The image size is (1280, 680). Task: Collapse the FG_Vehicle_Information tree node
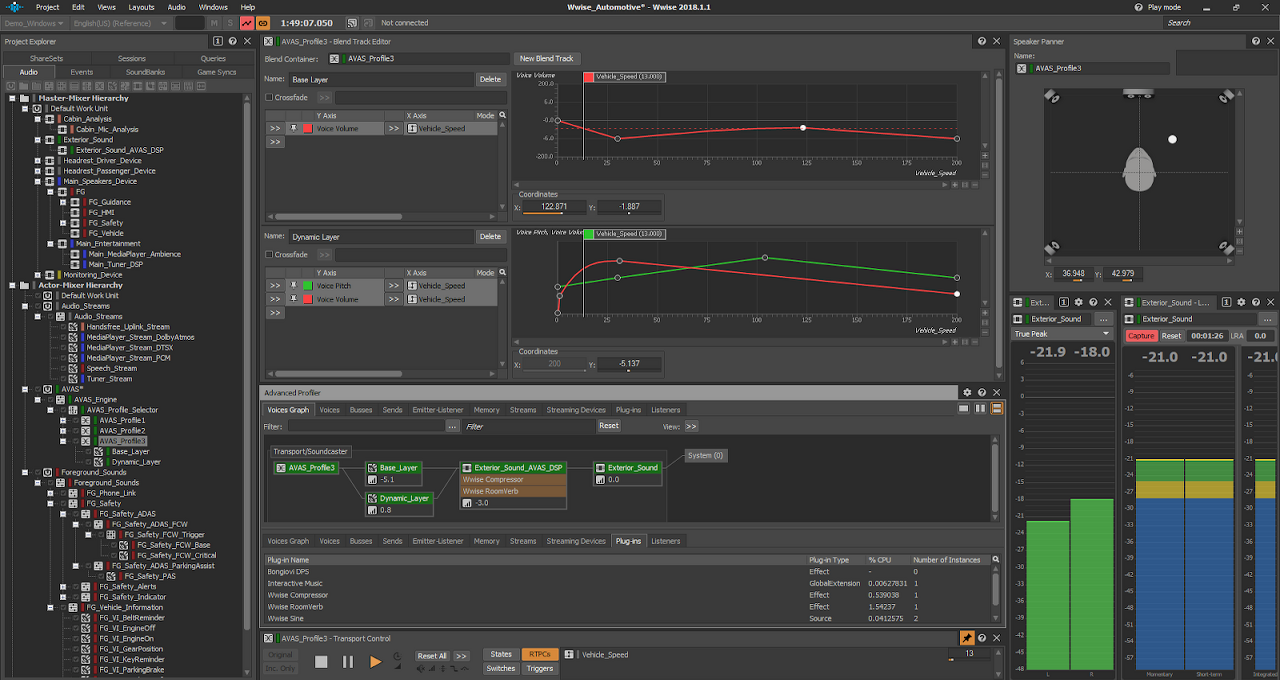(x=49, y=607)
